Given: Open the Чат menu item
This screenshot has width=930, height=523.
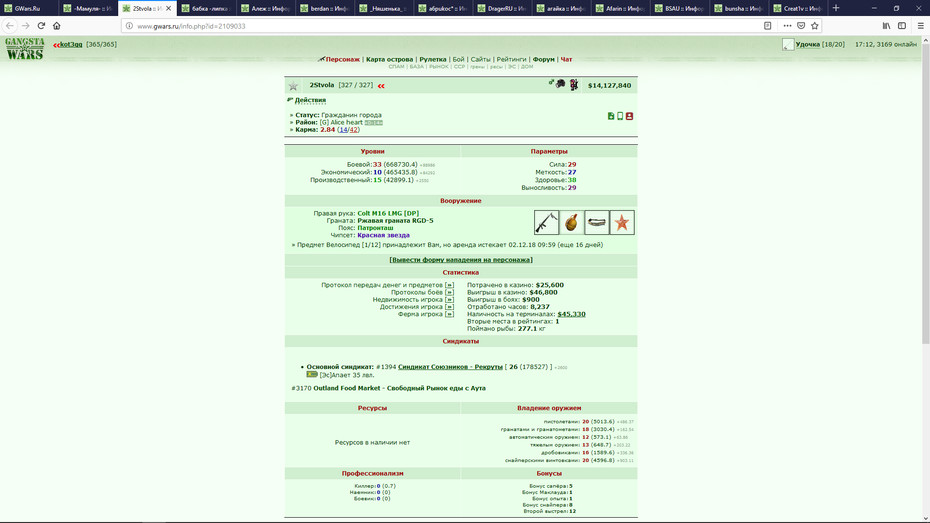Looking at the screenshot, I should [566, 59].
